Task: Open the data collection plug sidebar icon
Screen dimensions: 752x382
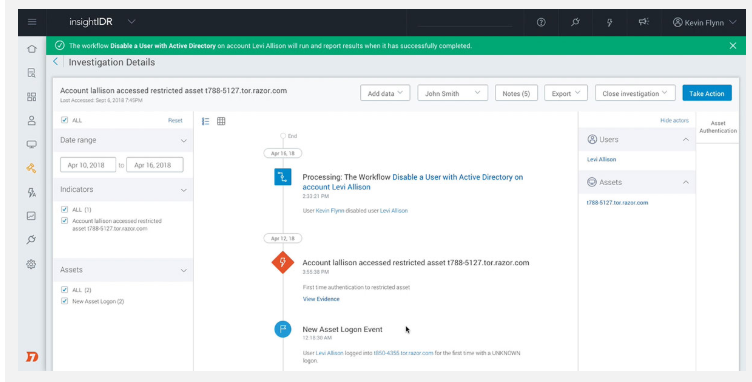Action: pyautogui.click(x=32, y=240)
